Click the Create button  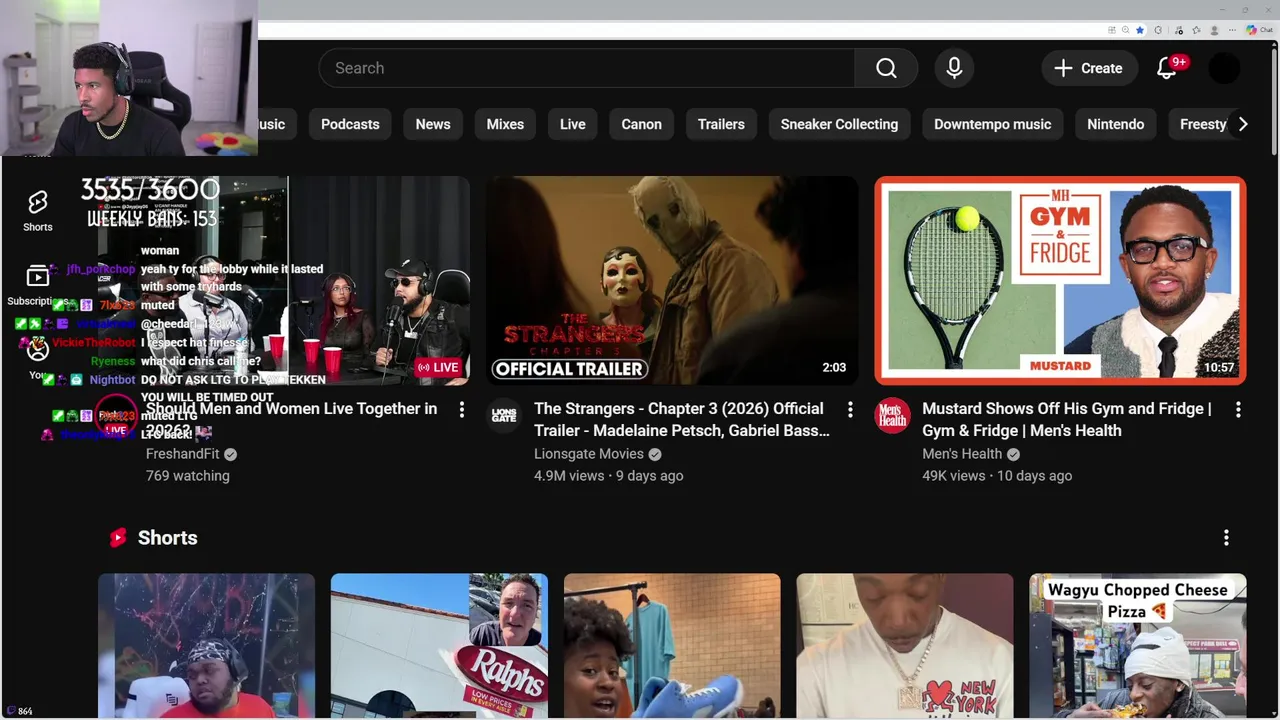point(1088,68)
